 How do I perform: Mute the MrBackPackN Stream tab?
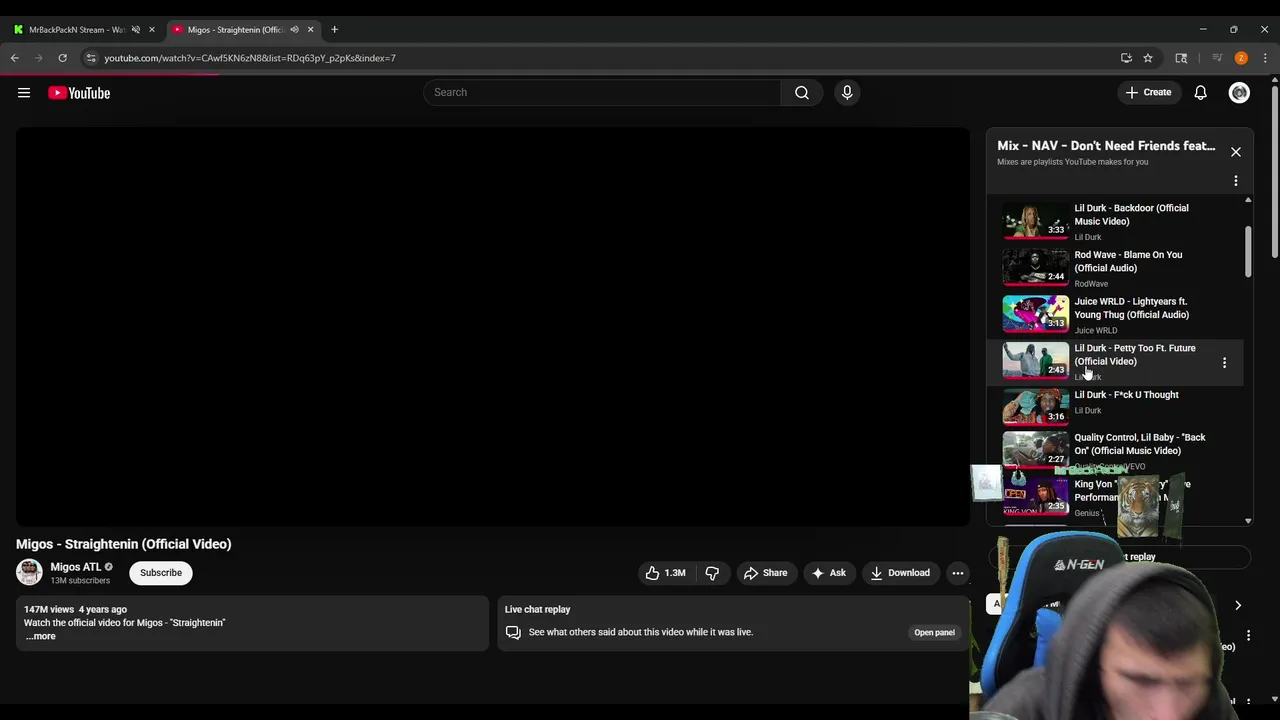(136, 30)
